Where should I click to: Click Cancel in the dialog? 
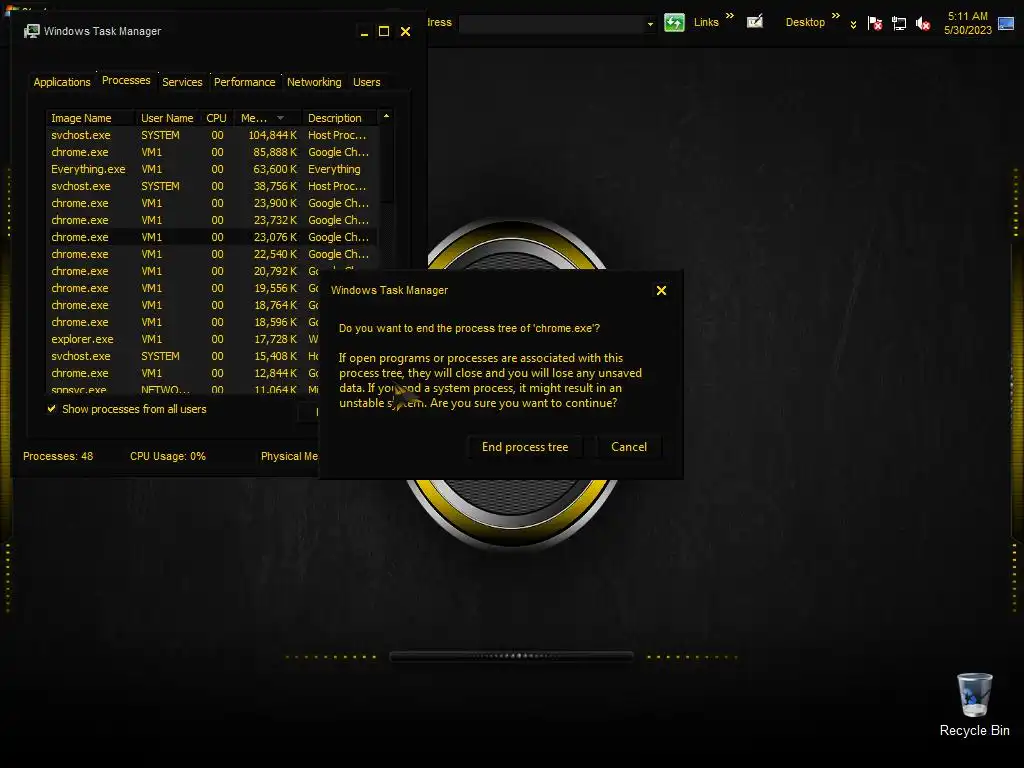coord(629,447)
